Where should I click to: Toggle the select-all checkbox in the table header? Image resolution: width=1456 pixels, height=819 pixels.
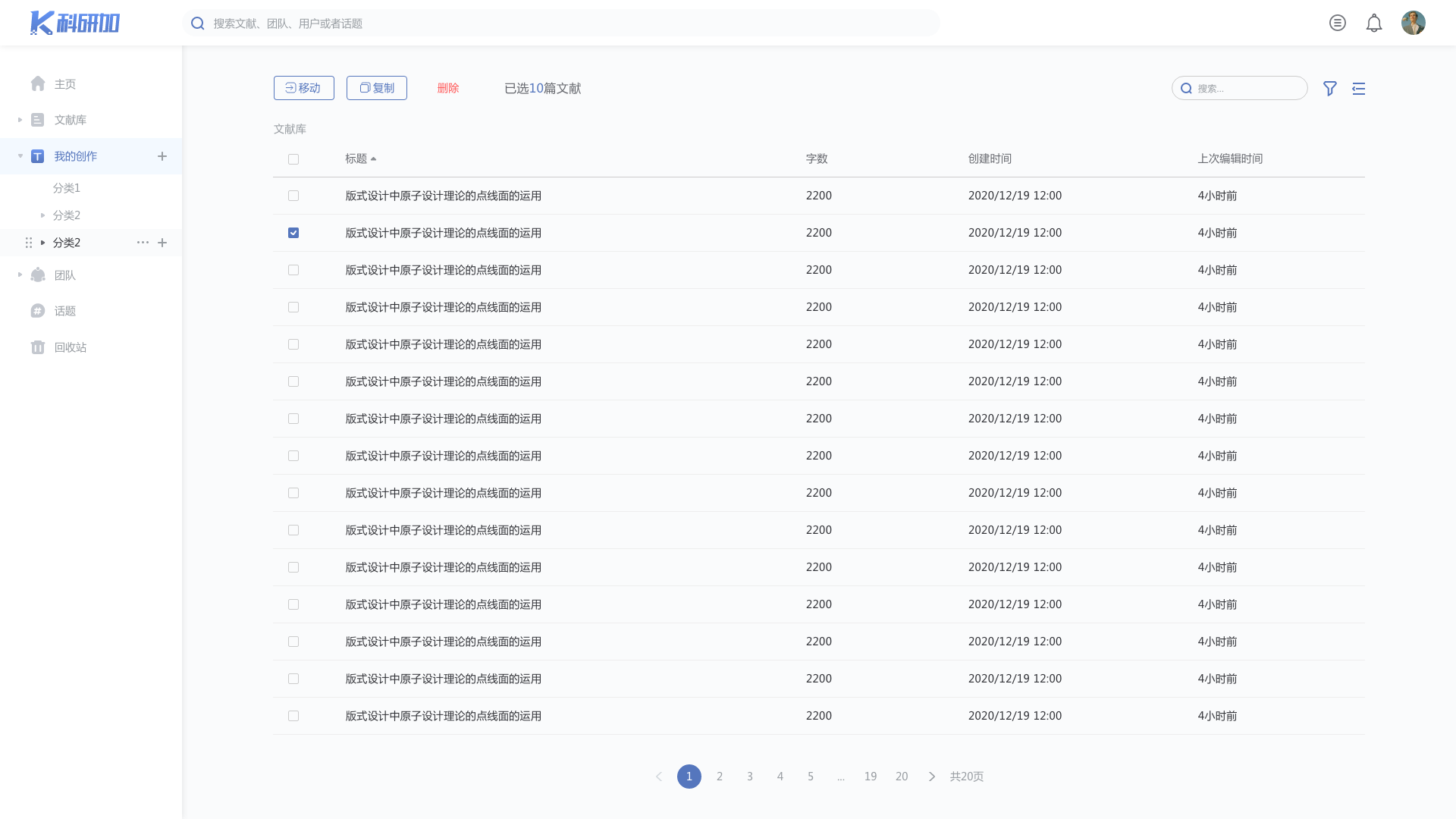point(293,159)
